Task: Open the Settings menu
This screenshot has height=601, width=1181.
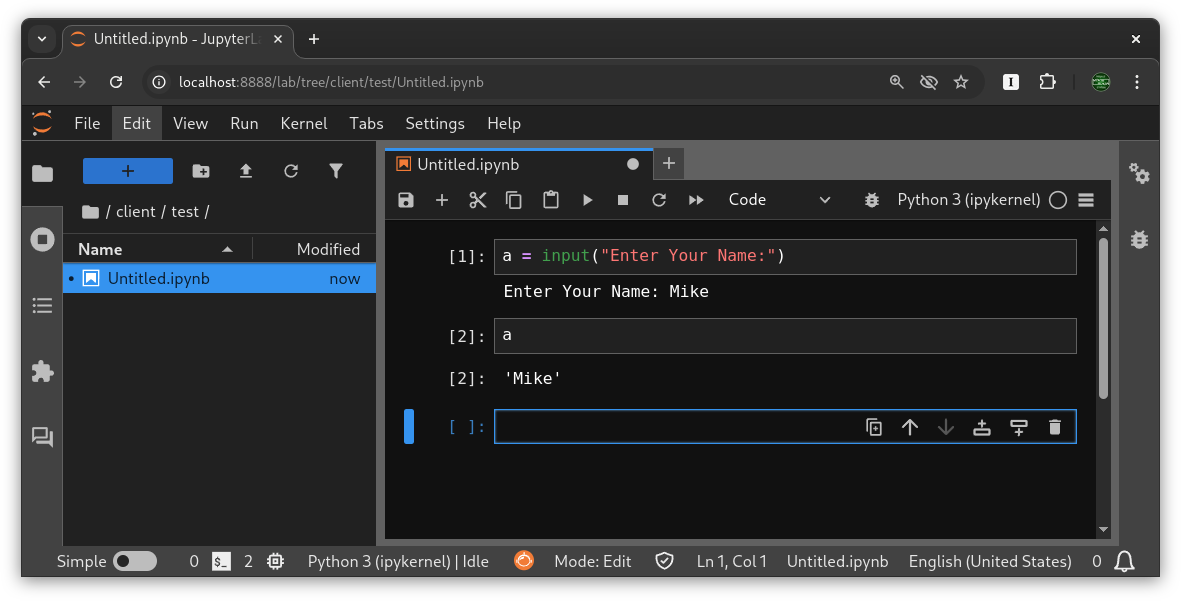Action: 435,124
